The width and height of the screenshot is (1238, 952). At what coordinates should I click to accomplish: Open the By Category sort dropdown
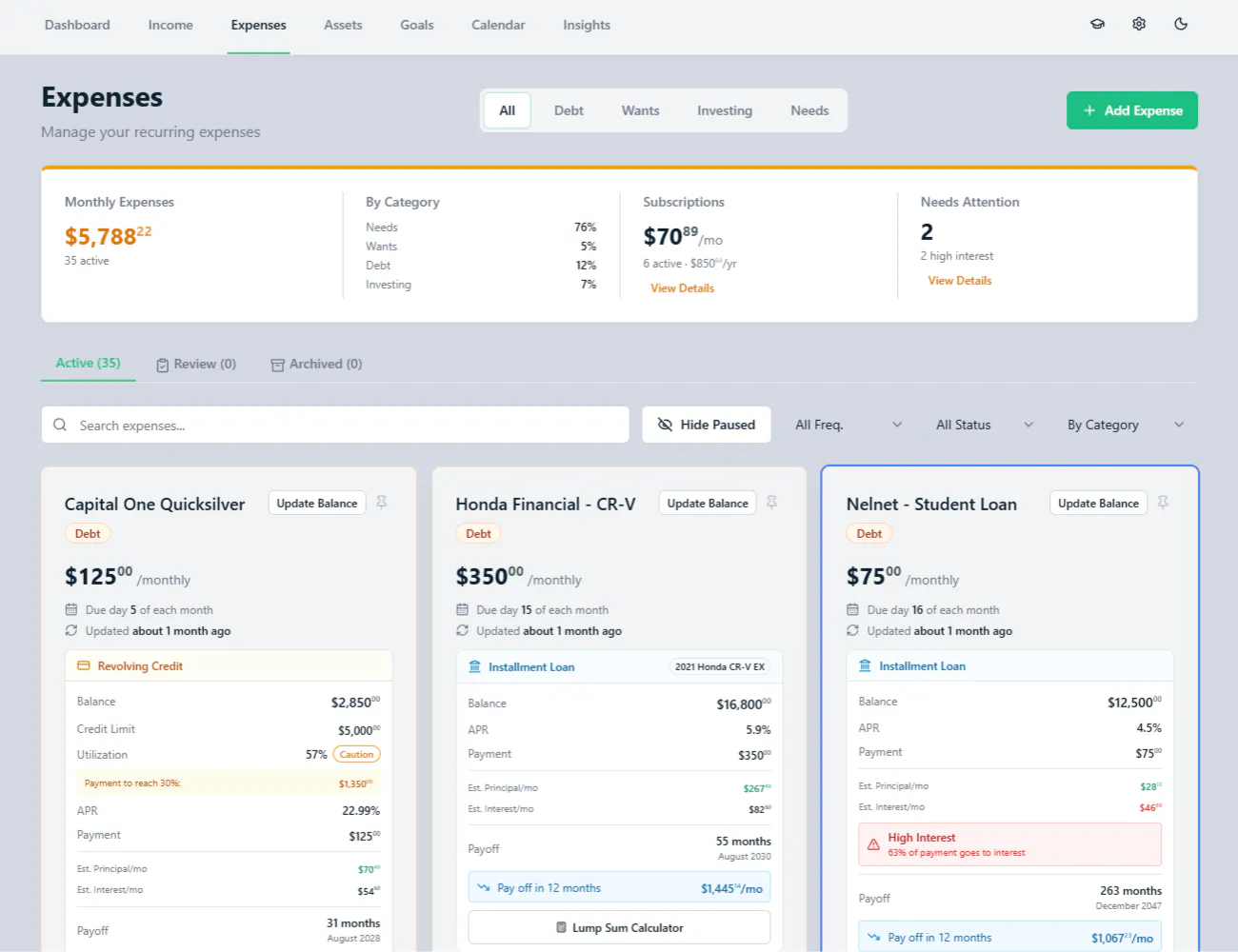click(x=1126, y=425)
